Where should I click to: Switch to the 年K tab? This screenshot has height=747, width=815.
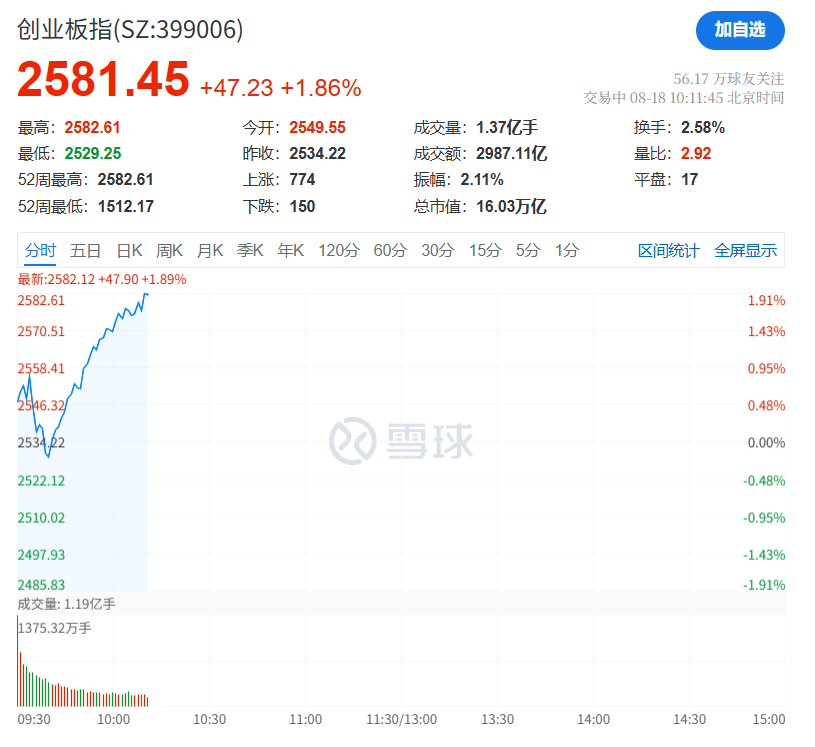click(x=291, y=251)
